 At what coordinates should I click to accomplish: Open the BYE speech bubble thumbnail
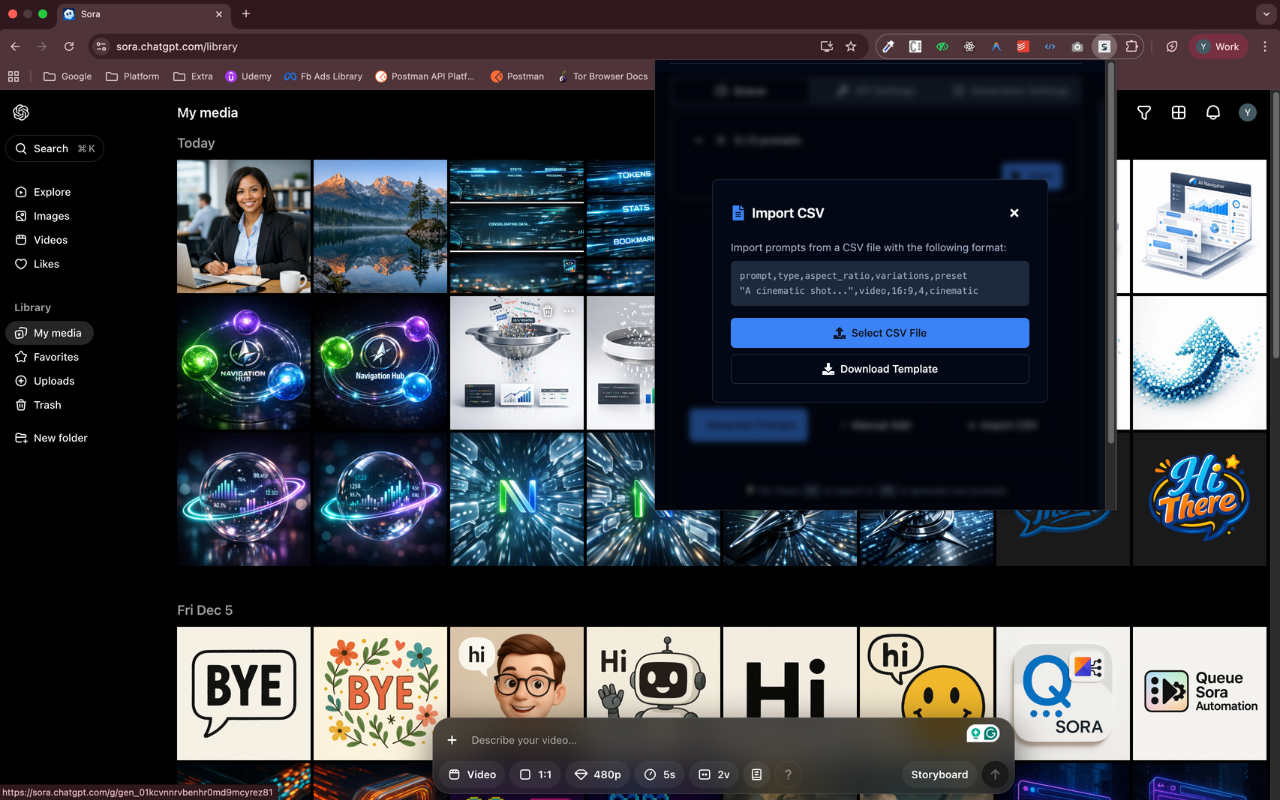(x=244, y=693)
